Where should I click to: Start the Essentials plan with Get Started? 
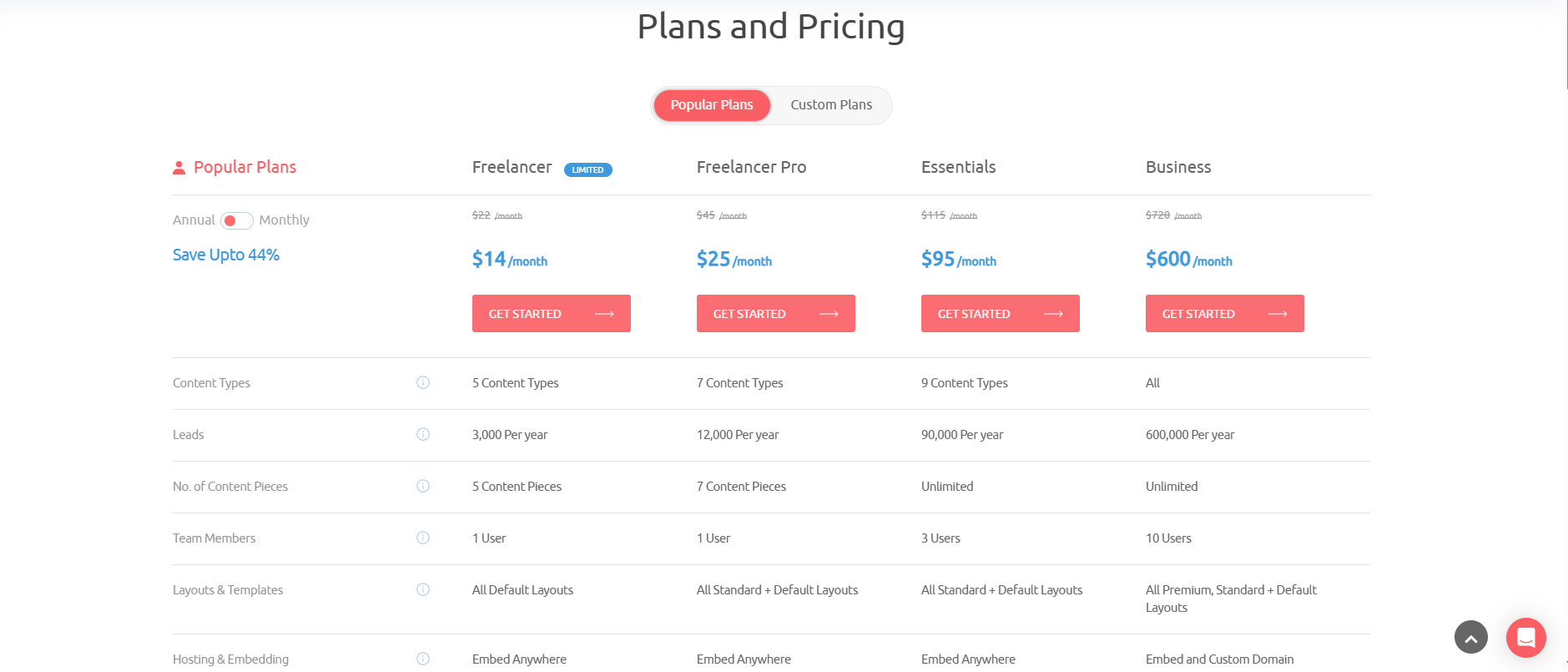pos(1000,314)
